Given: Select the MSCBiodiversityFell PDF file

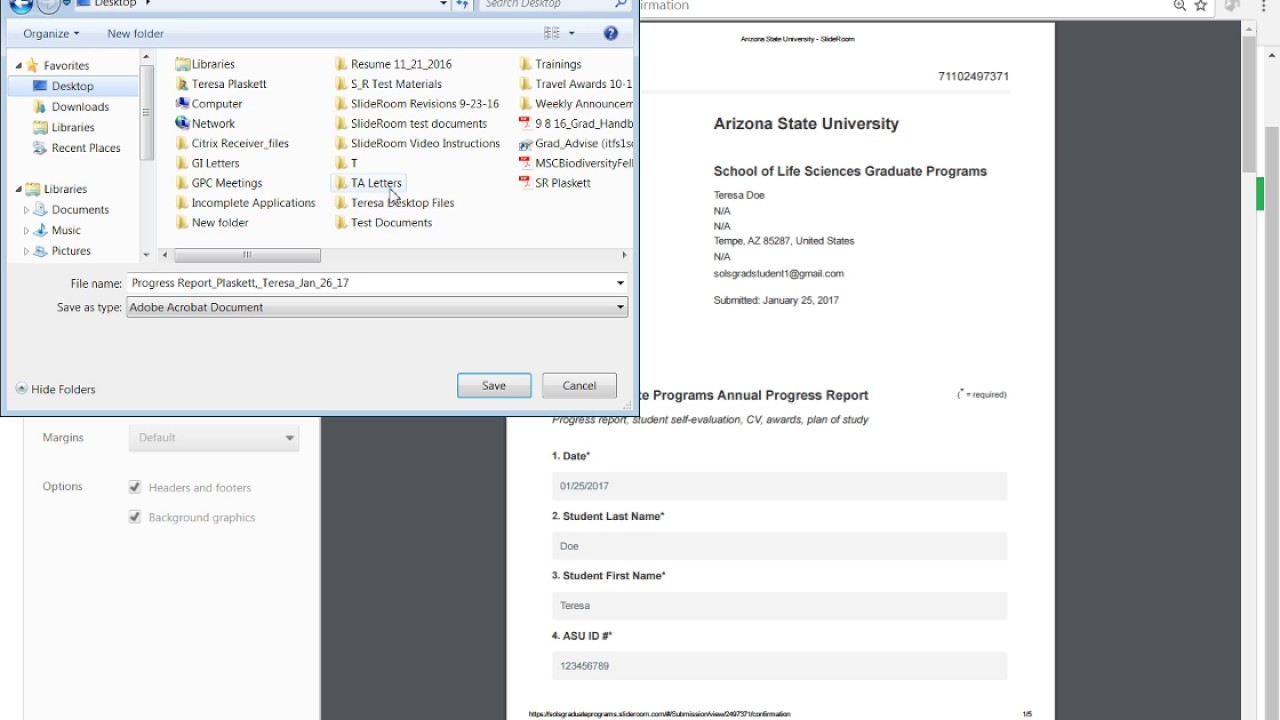Looking at the screenshot, I should pyautogui.click(x=576, y=163).
